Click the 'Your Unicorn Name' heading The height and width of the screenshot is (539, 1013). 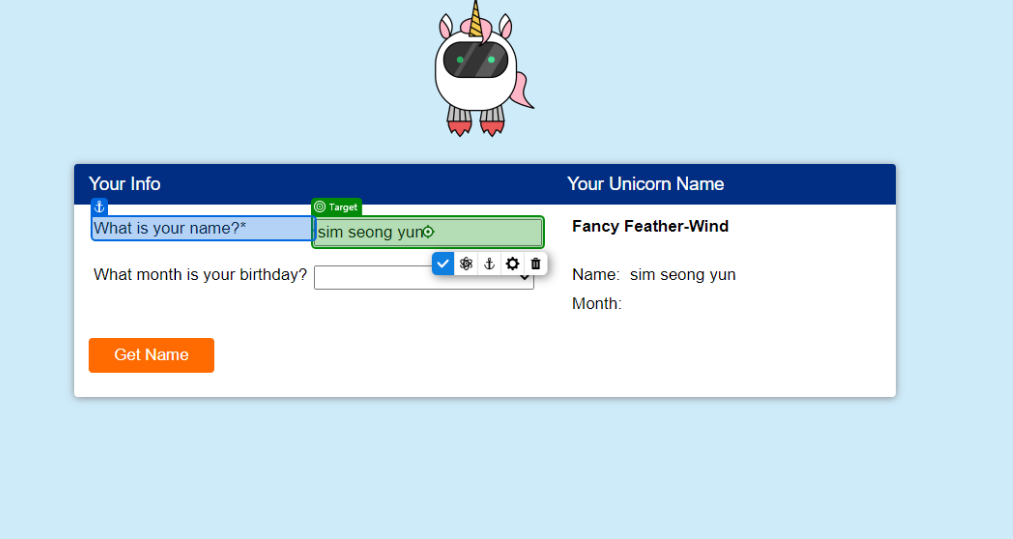click(645, 184)
